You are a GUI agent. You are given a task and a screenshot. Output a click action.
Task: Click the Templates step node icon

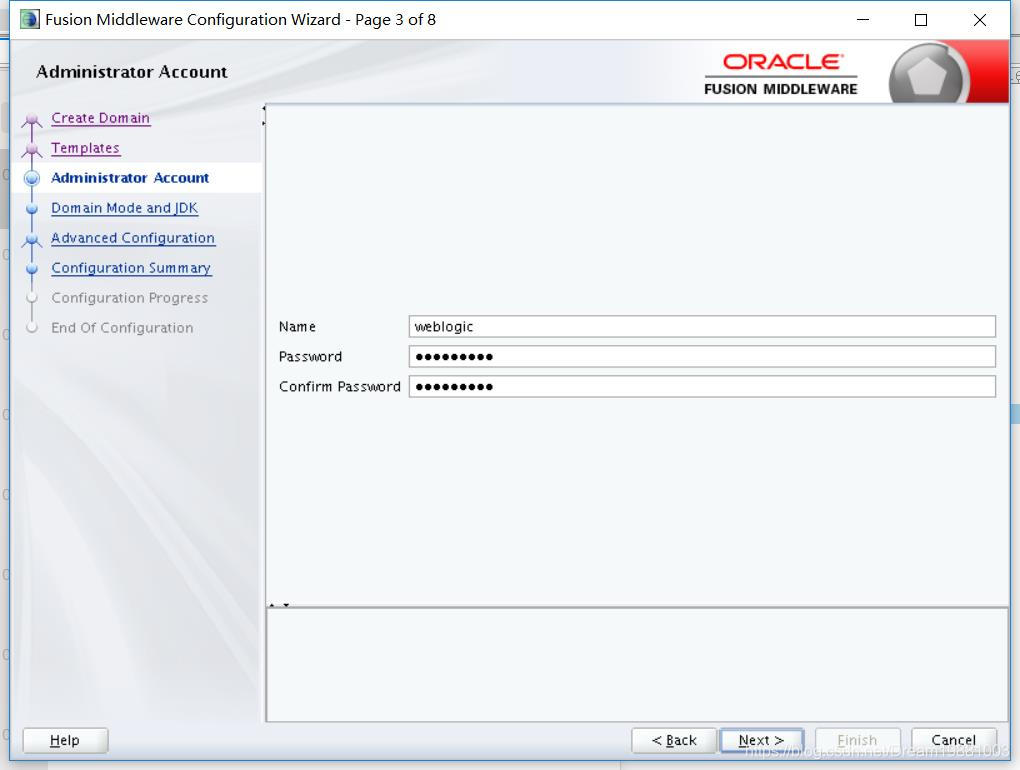(32, 150)
